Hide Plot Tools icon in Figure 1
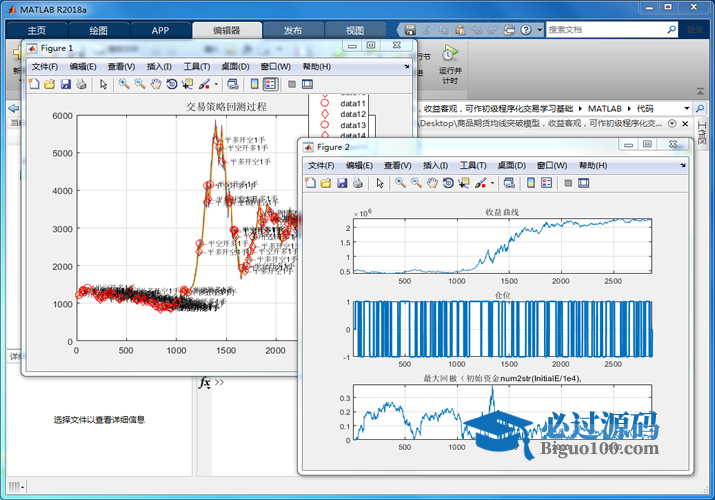 292,84
